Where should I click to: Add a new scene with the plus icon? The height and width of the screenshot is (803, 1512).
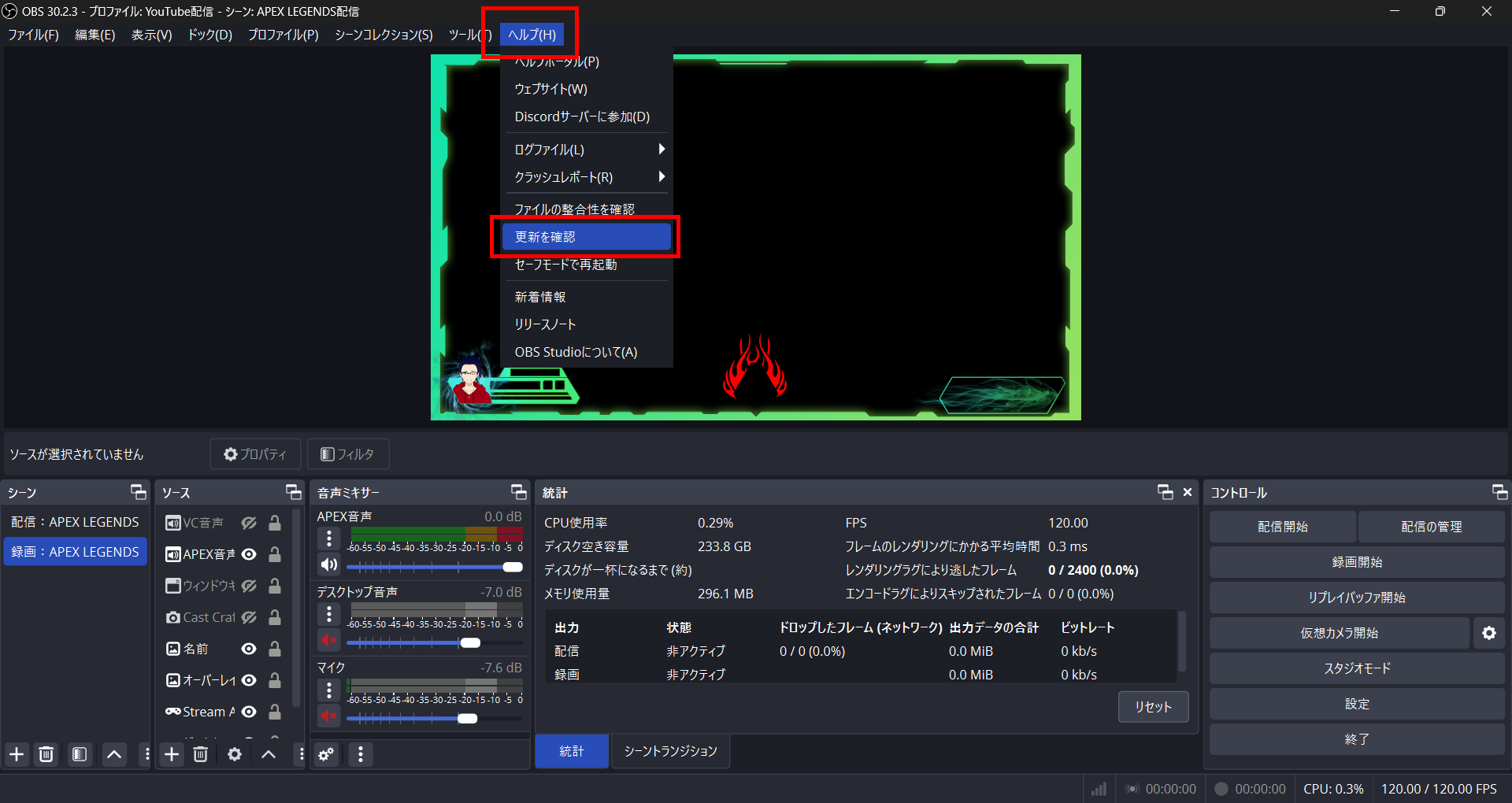point(17,754)
